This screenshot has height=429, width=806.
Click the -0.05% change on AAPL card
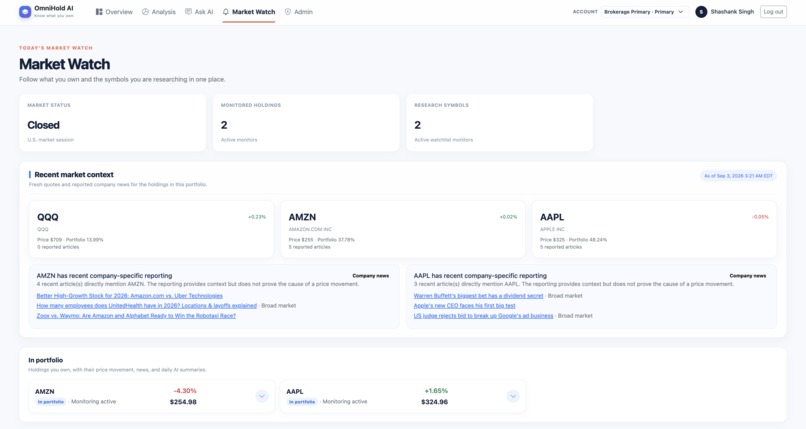click(x=760, y=217)
